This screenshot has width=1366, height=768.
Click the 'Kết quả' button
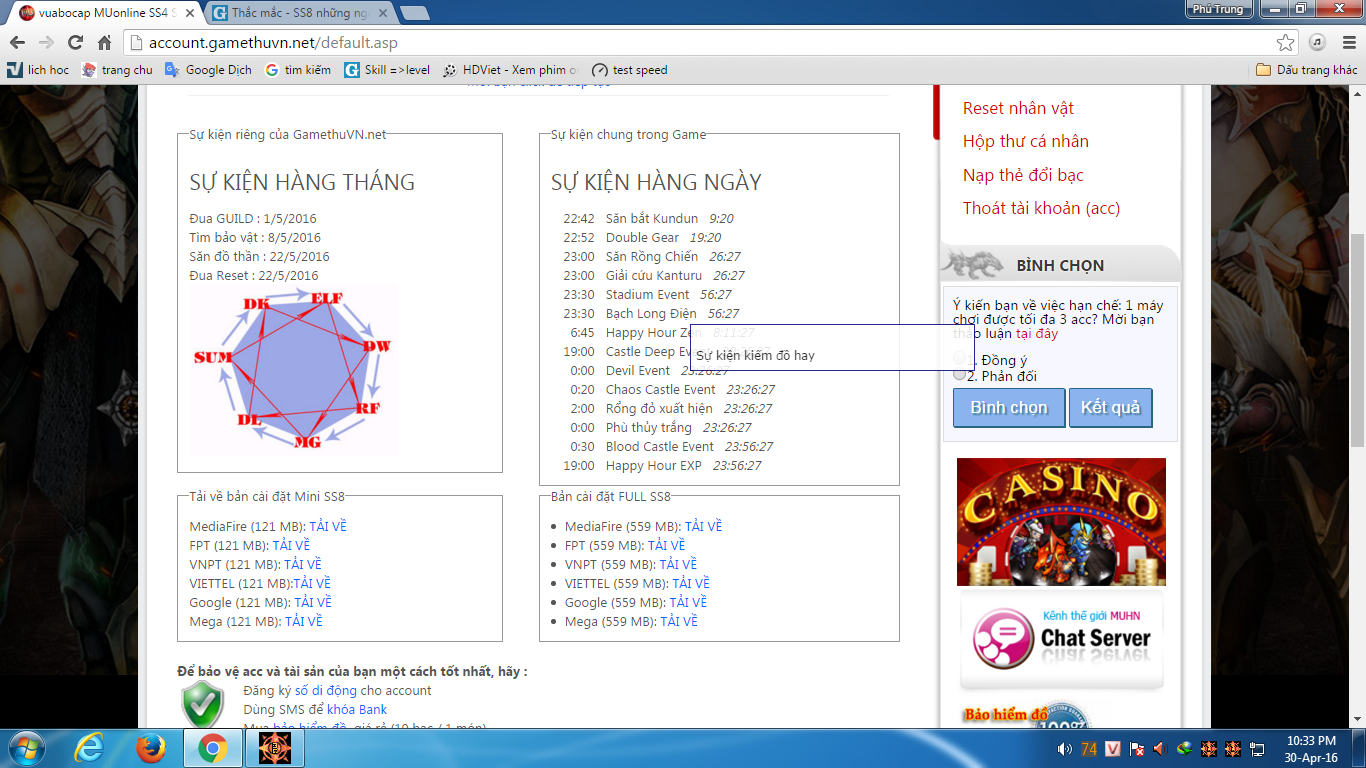coord(1110,408)
